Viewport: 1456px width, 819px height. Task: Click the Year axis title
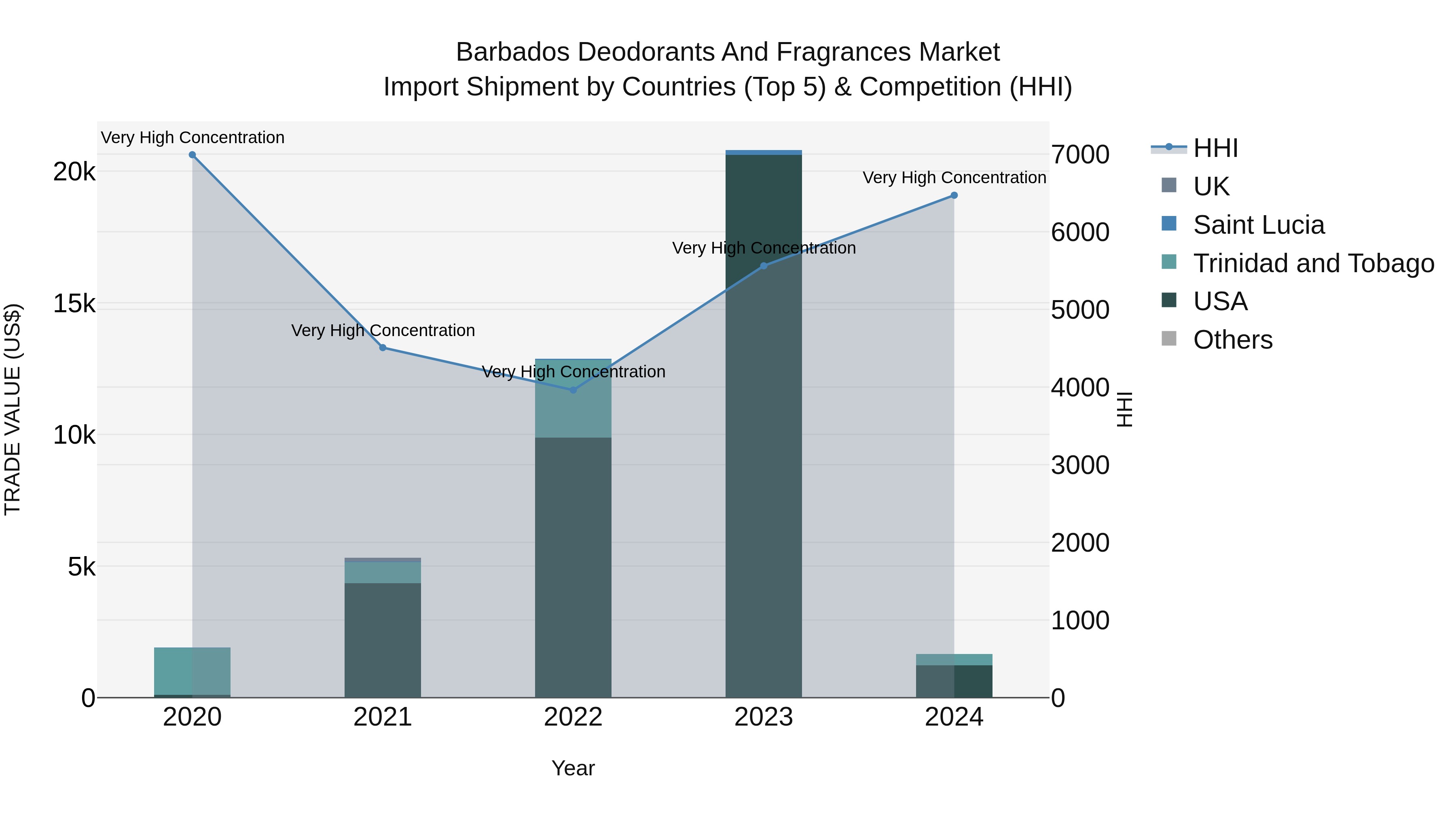click(x=573, y=768)
